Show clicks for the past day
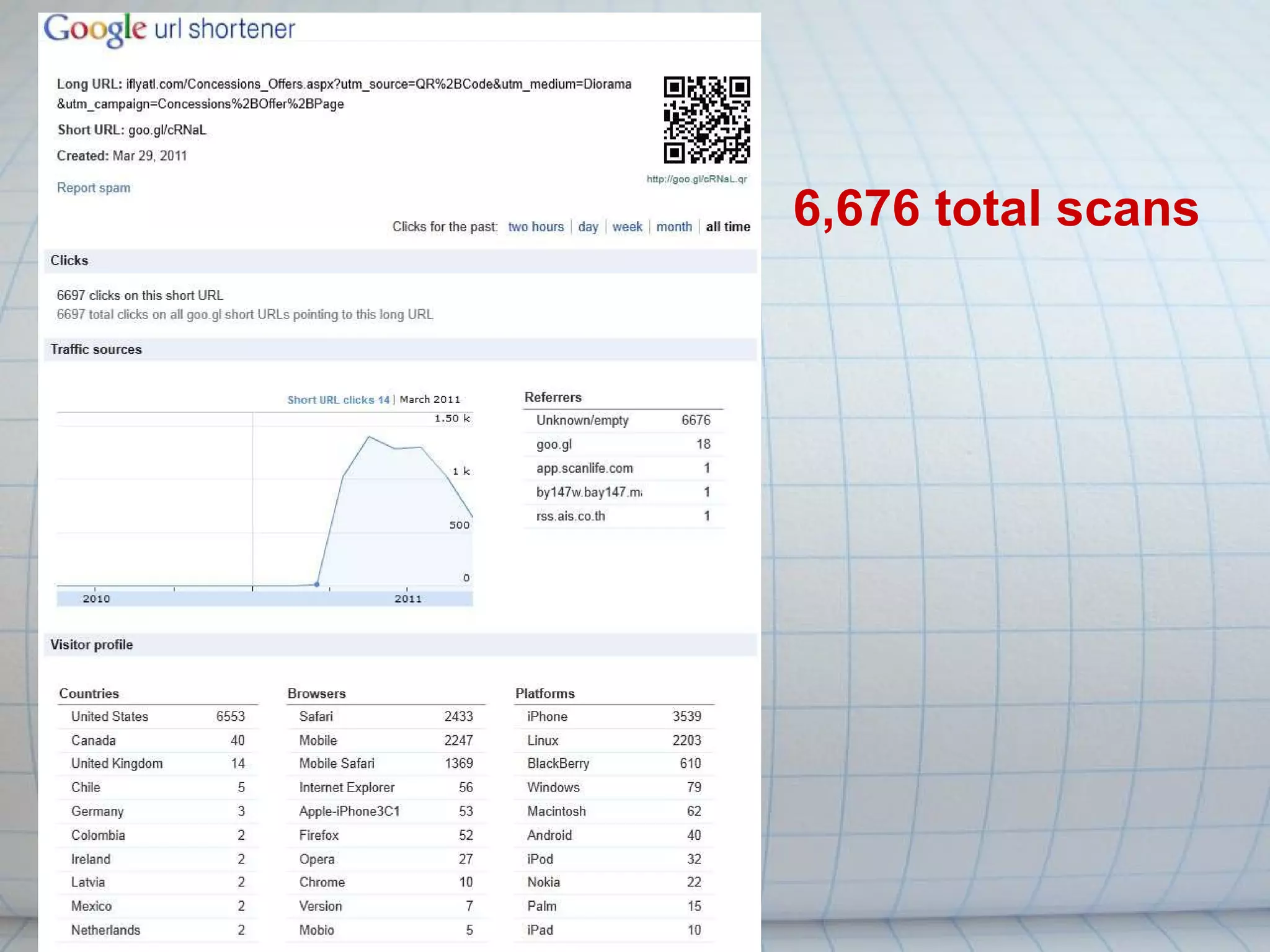1270x952 pixels. click(x=588, y=227)
